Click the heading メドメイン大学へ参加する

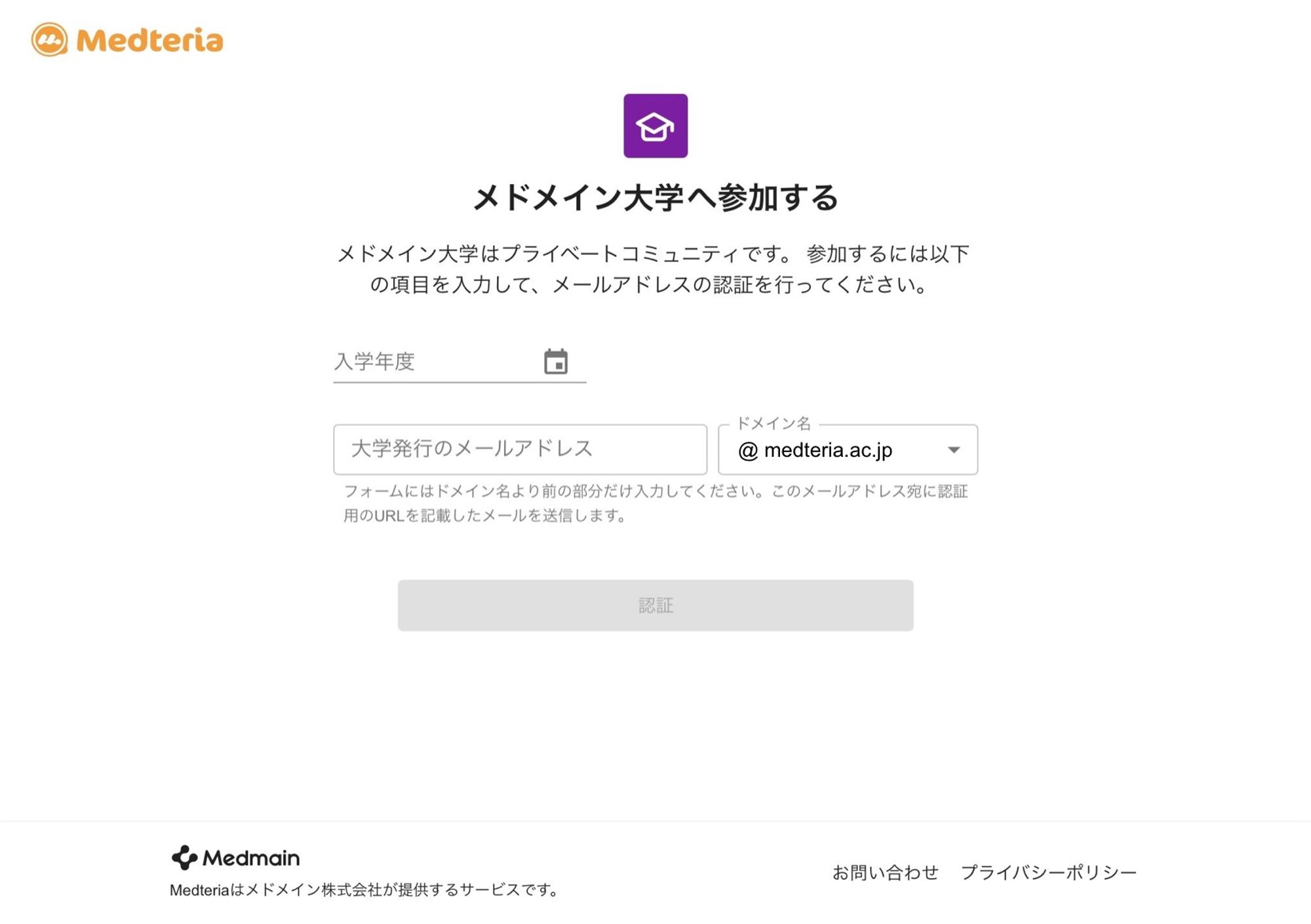655,198
